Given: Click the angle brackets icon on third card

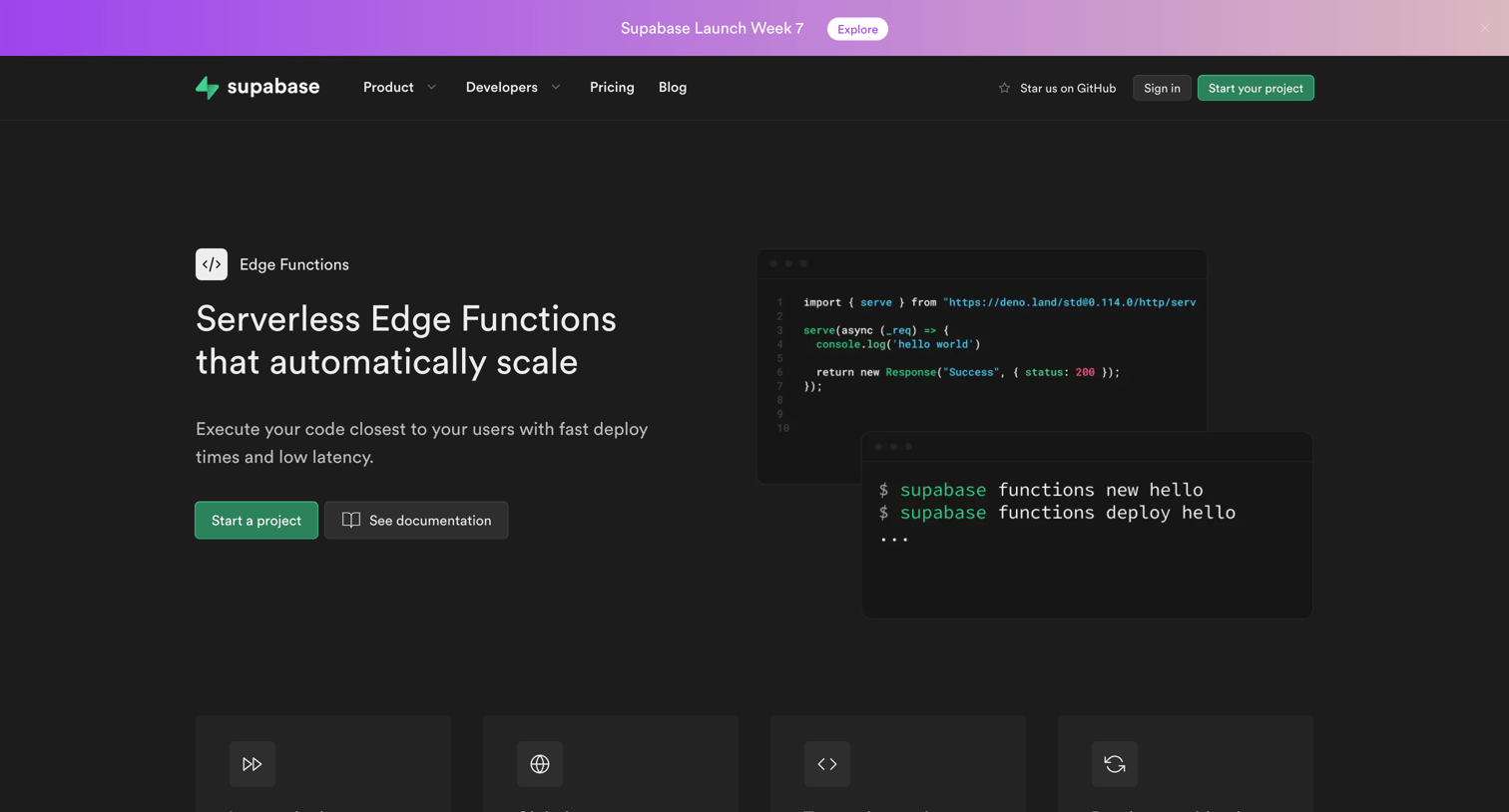Looking at the screenshot, I should (x=827, y=764).
